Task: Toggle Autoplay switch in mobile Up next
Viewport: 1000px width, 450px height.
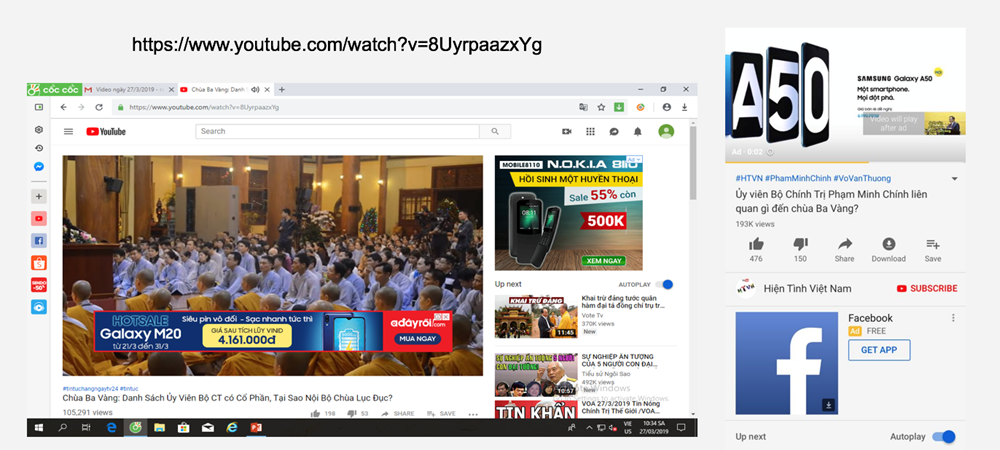Action: (x=944, y=437)
